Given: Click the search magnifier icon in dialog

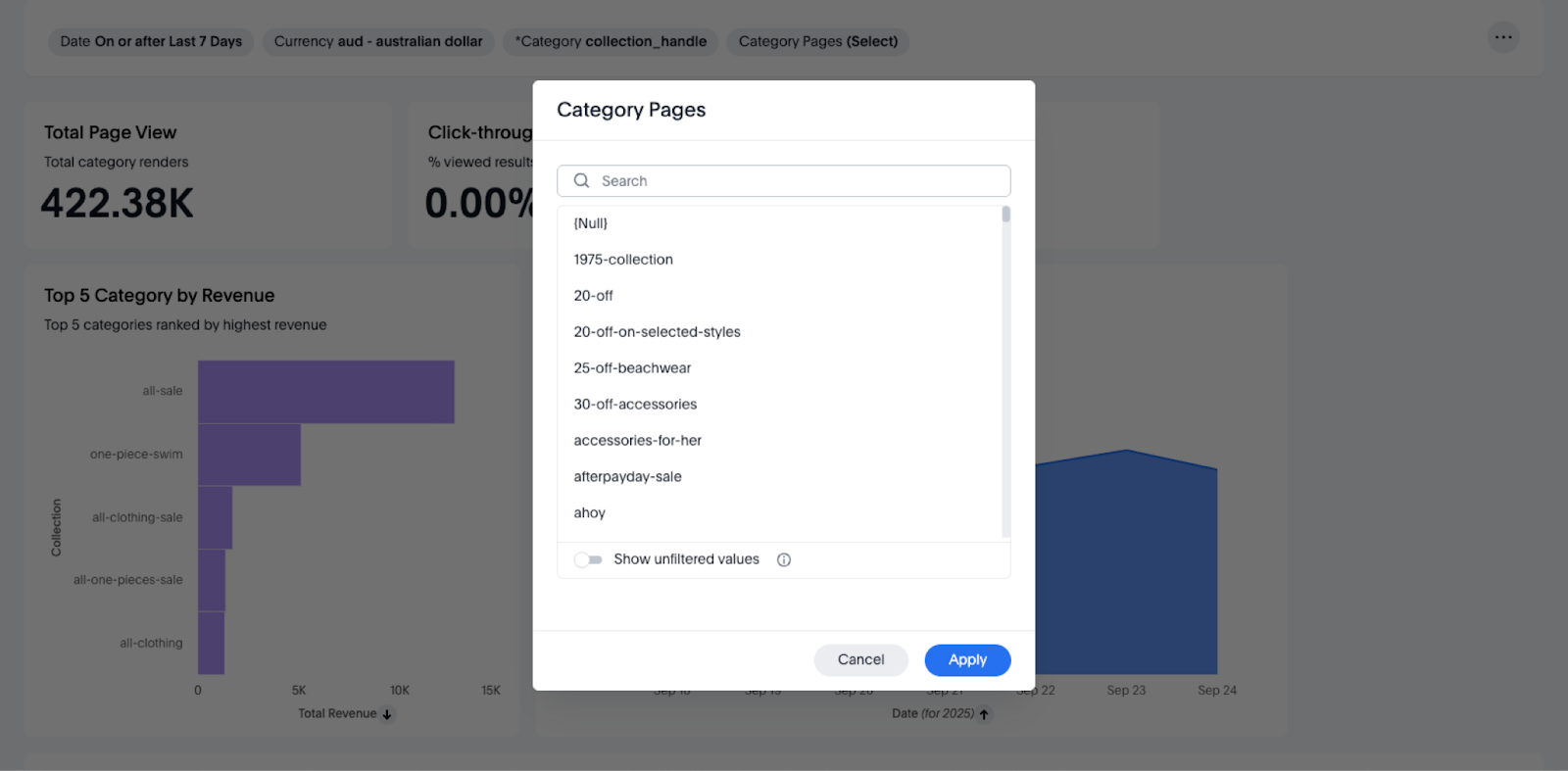Looking at the screenshot, I should coord(581,180).
